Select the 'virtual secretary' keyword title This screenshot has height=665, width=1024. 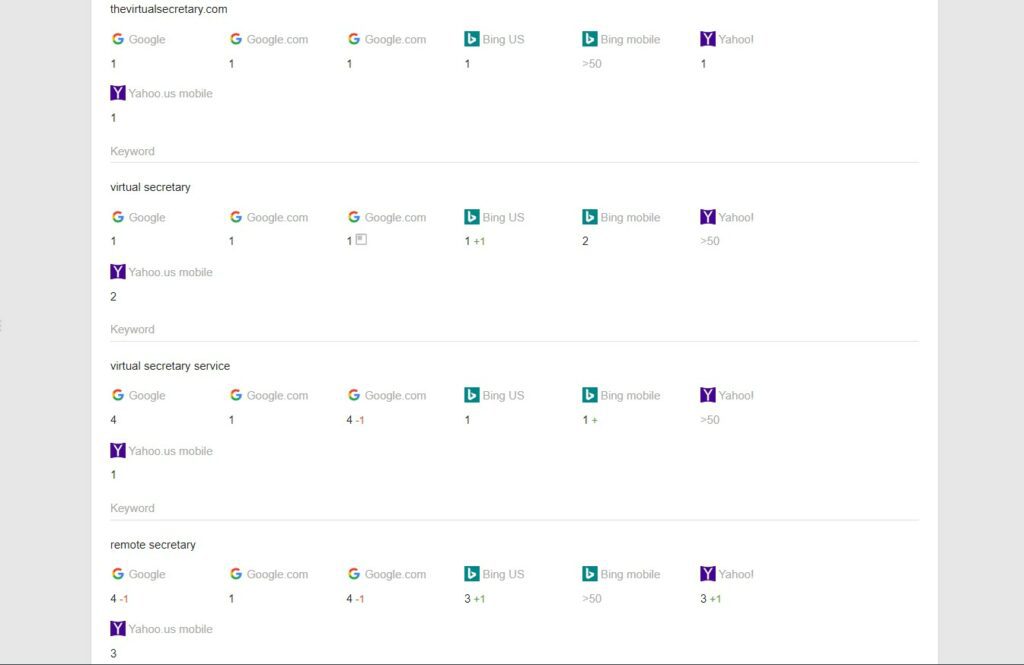tap(150, 187)
